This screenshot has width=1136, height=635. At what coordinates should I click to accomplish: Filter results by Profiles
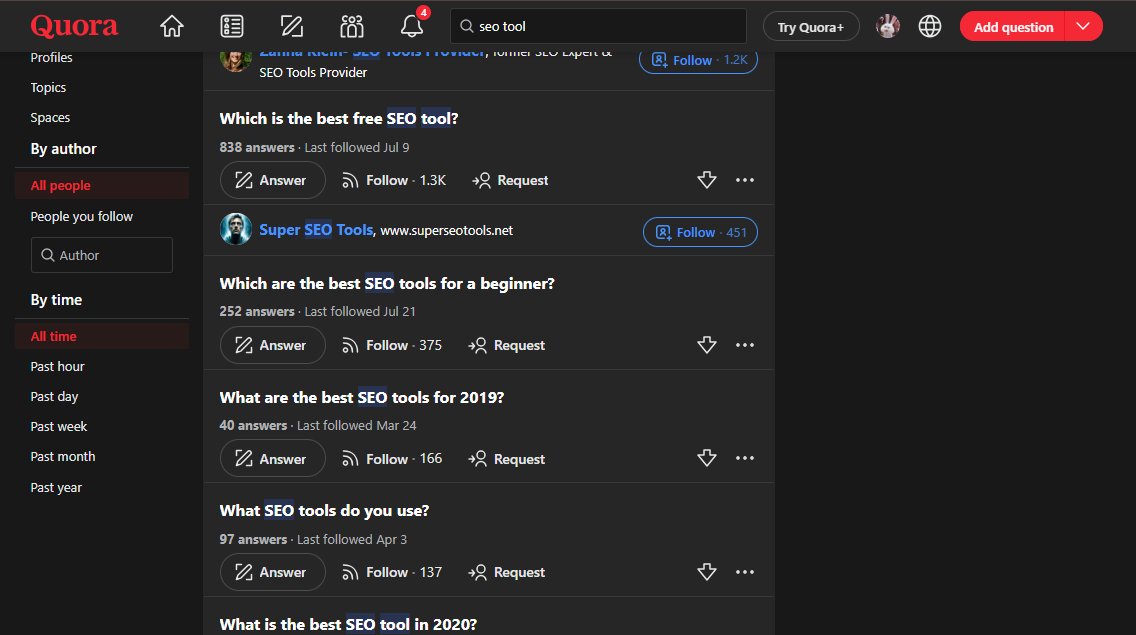(x=51, y=57)
